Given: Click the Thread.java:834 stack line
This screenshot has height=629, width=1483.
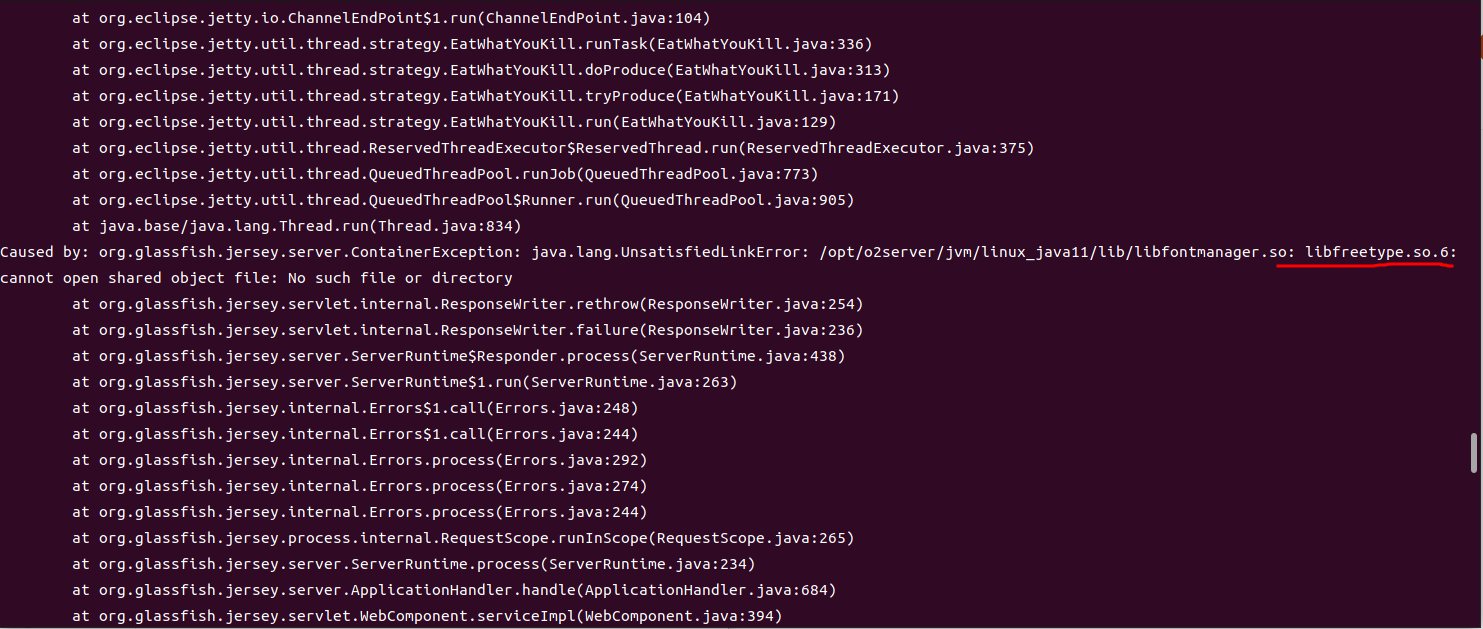Looking at the screenshot, I should click(x=296, y=226).
